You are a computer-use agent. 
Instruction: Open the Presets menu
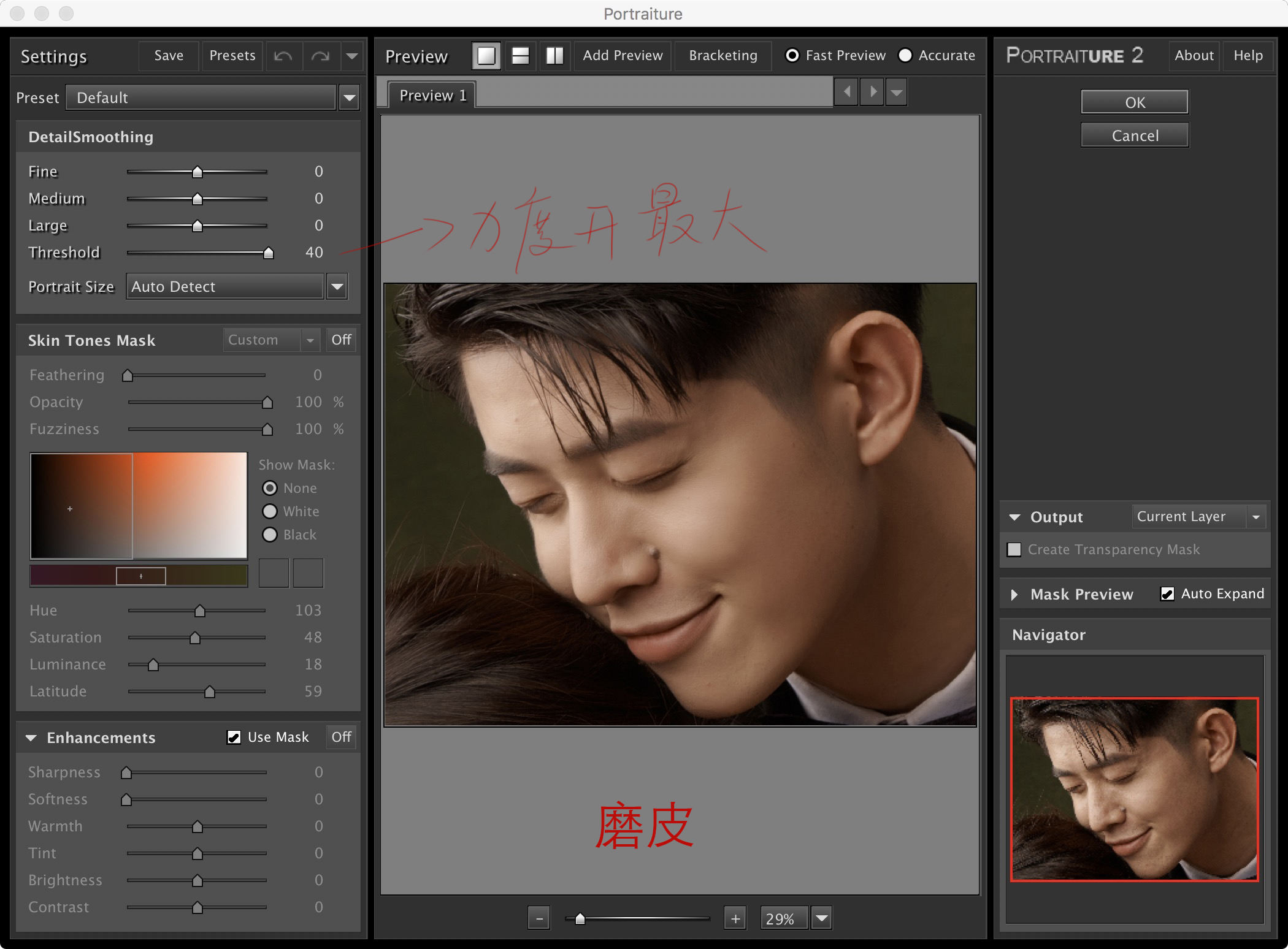(232, 56)
